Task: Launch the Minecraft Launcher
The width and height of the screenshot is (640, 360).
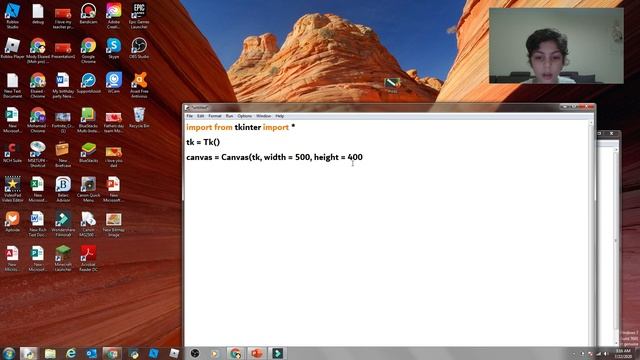Action: [63, 258]
